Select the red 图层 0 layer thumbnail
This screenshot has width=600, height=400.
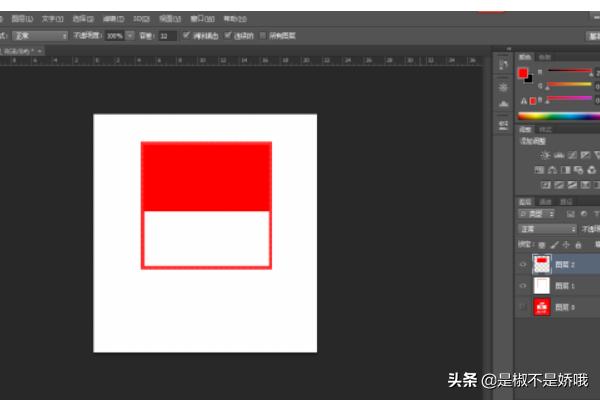(x=543, y=307)
